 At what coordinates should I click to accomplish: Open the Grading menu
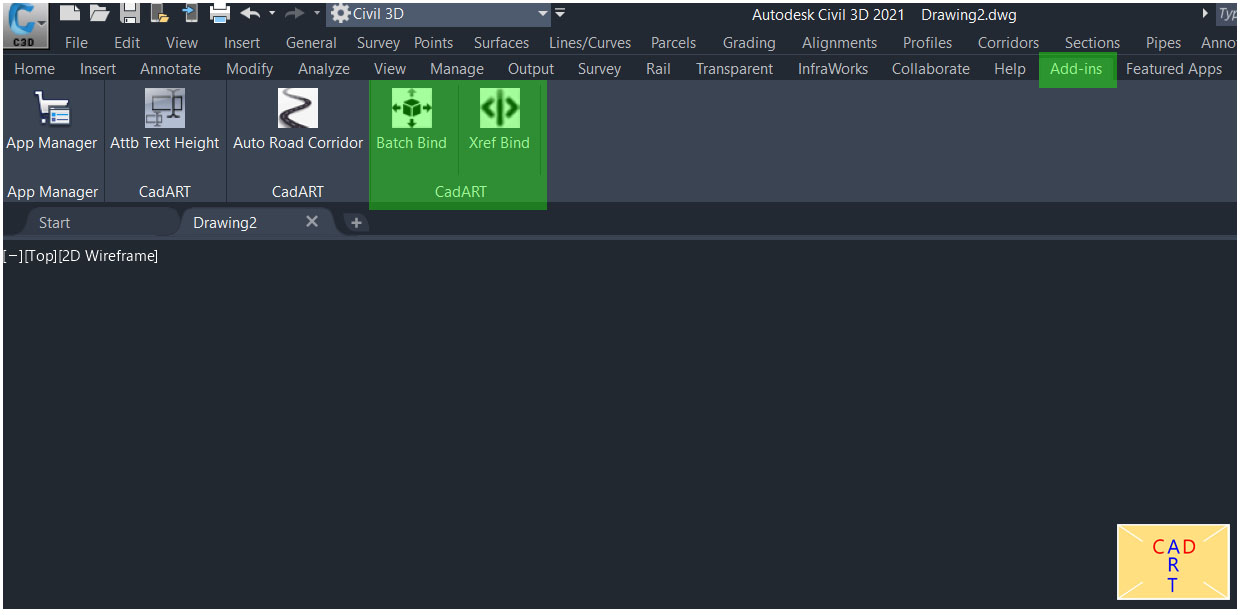pos(749,43)
